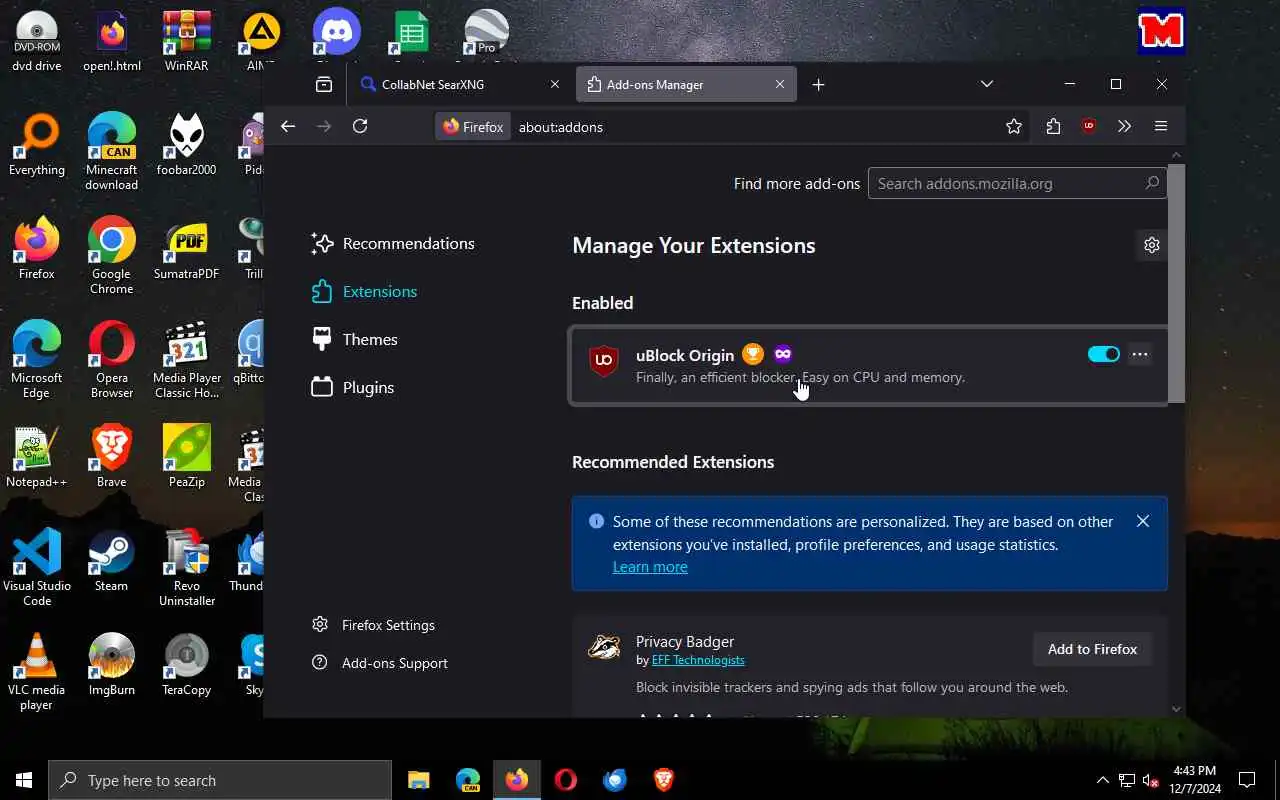Screen dimensions: 1280x800
Task: Open SumatraPDF desktop shortcut
Action: (x=186, y=249)
